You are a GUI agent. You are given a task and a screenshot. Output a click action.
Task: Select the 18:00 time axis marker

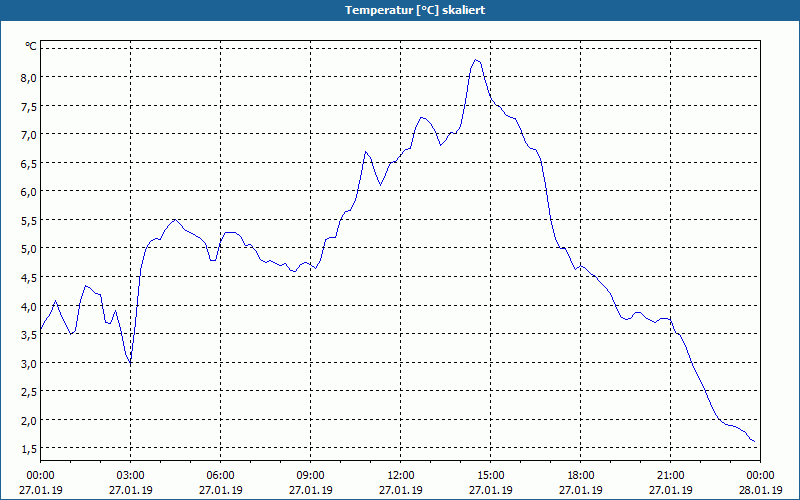tap(581, 476)
